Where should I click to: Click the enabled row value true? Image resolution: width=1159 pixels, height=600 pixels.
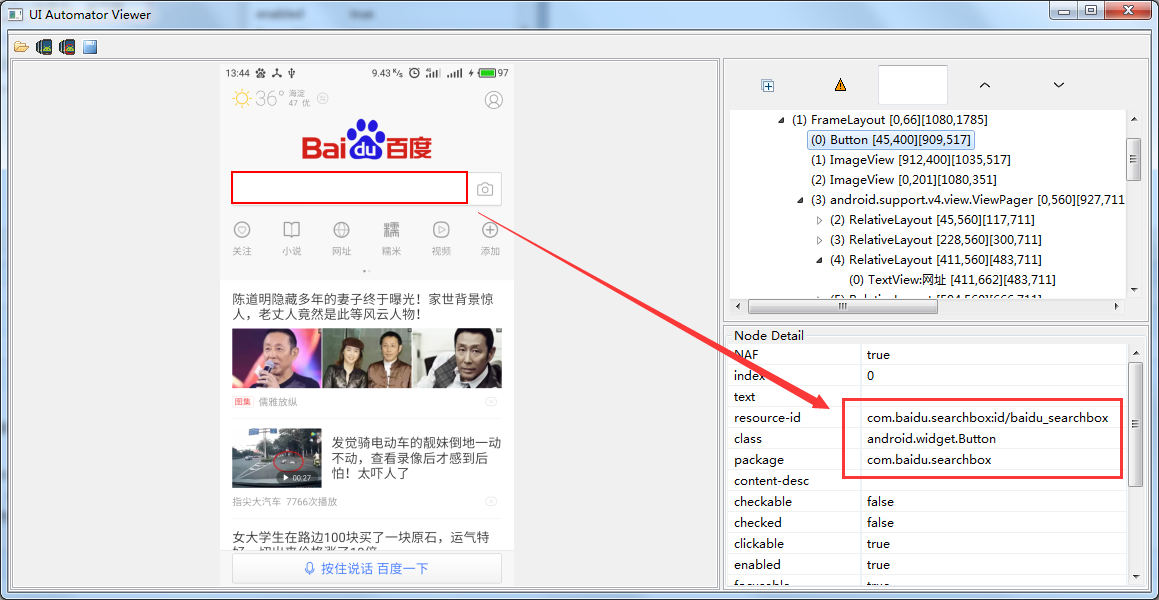878,565
